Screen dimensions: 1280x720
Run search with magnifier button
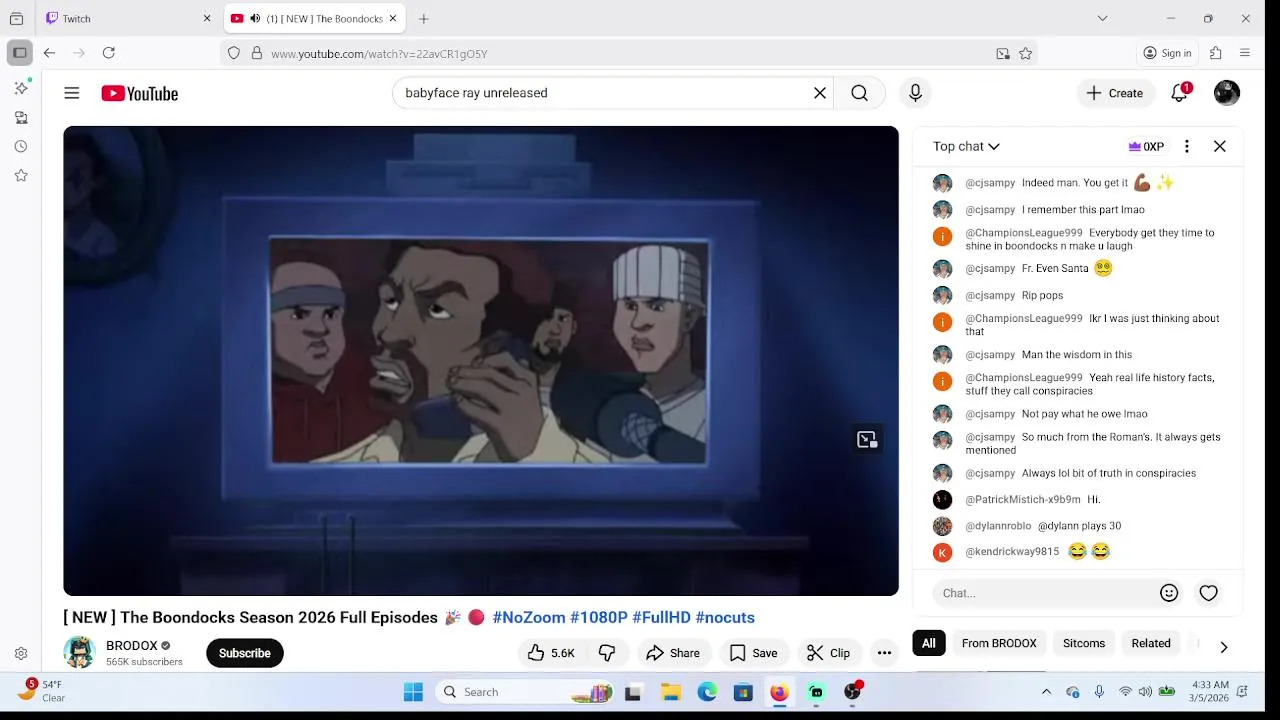click(x=859, y=93)
